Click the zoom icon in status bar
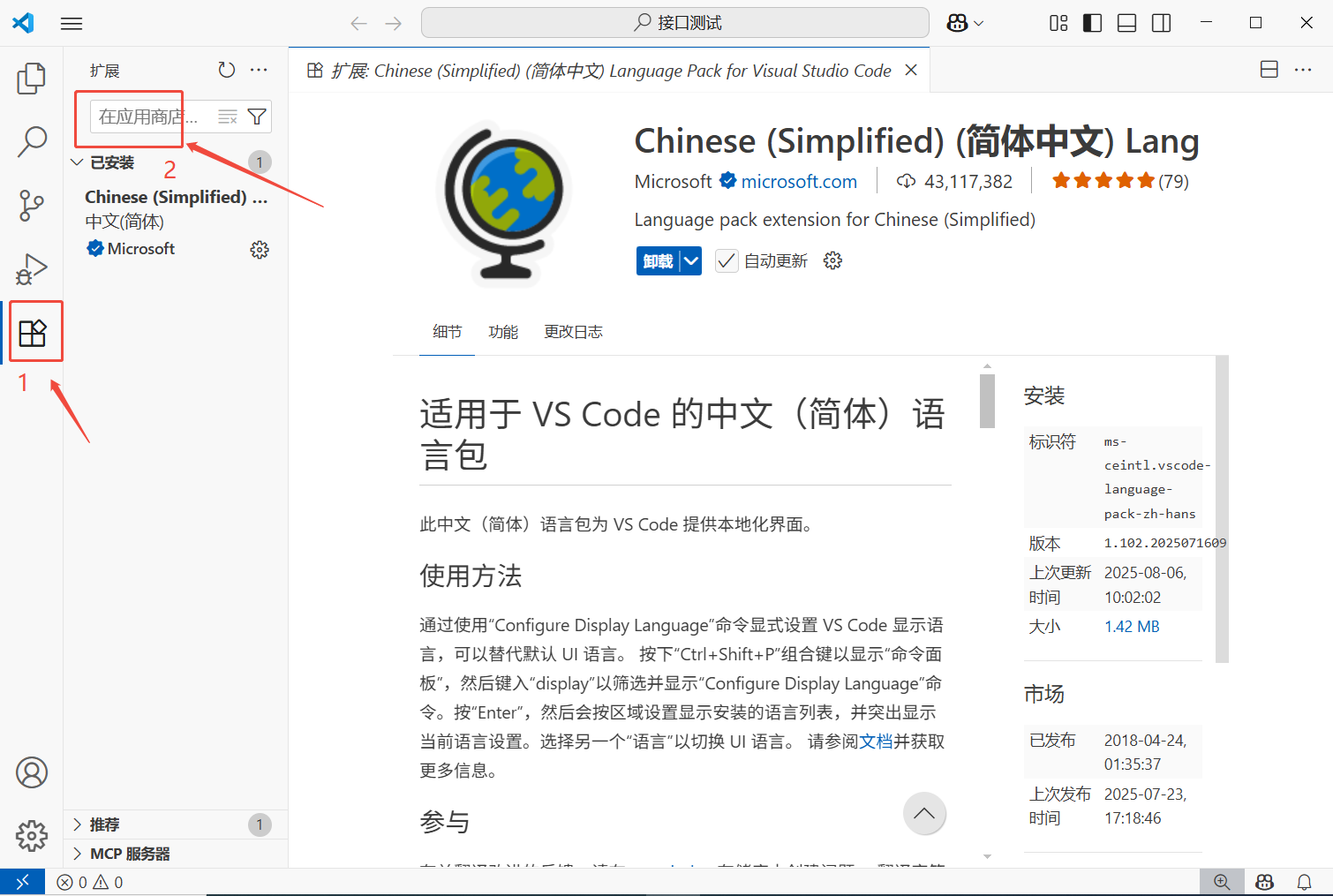Image resolution: width=1333 pixels, height=896 pixels. click(x=1222, y=882)
